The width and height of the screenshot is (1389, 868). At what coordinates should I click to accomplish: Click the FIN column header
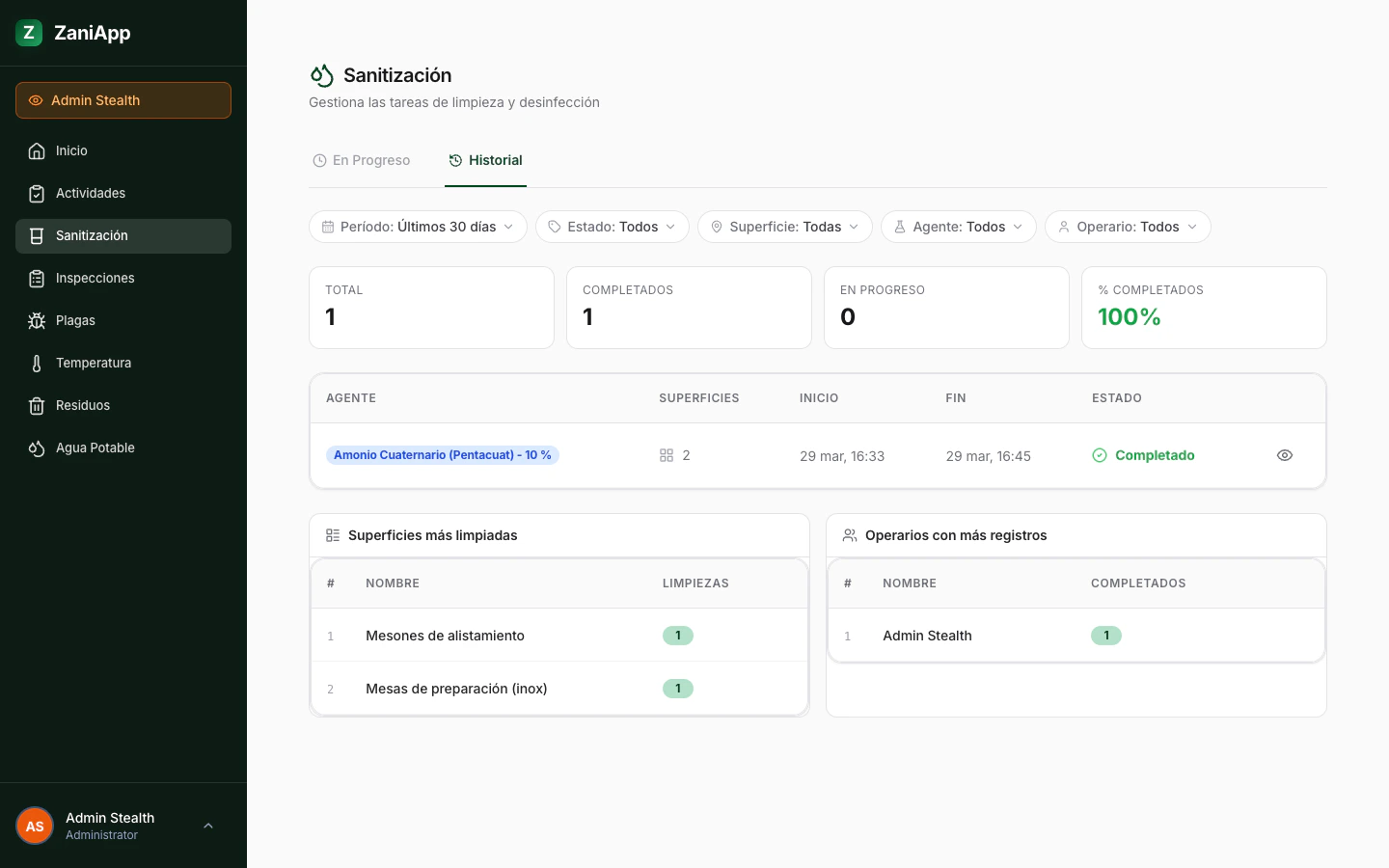956,398
